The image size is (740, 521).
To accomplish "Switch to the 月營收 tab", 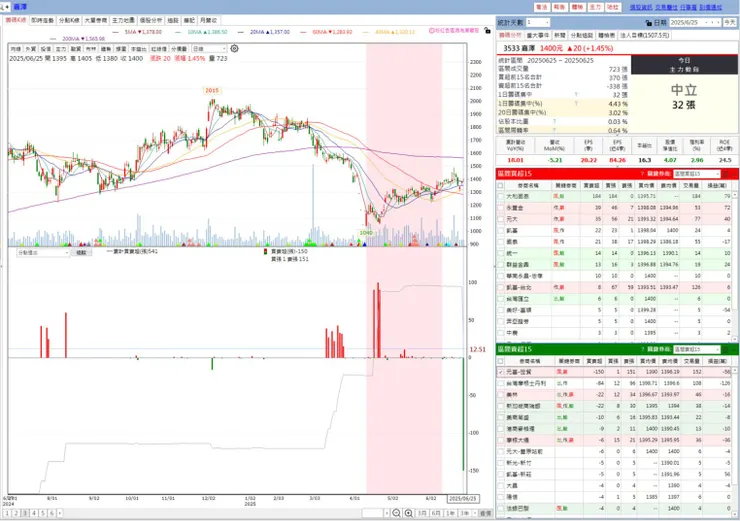I will click(208, 20).
